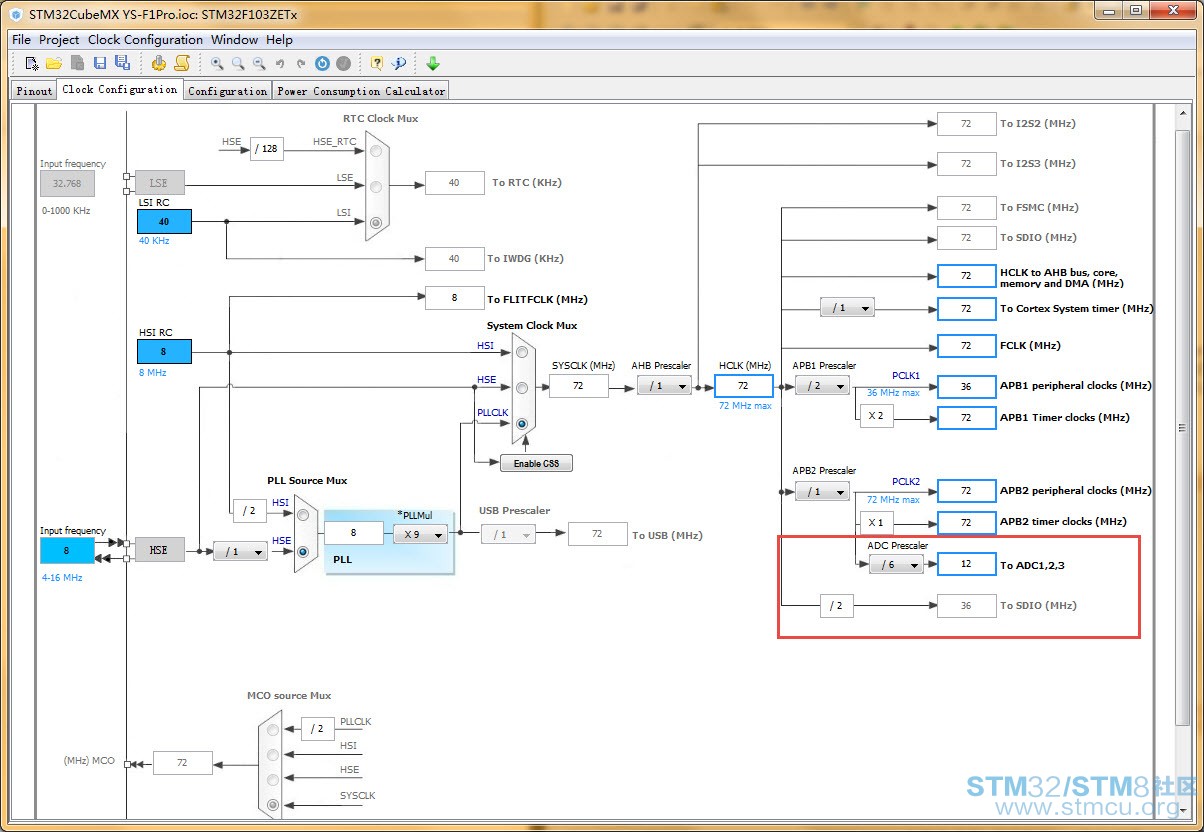Click the HCLK (MHz) value field
1204x832 pixels.
743,386
